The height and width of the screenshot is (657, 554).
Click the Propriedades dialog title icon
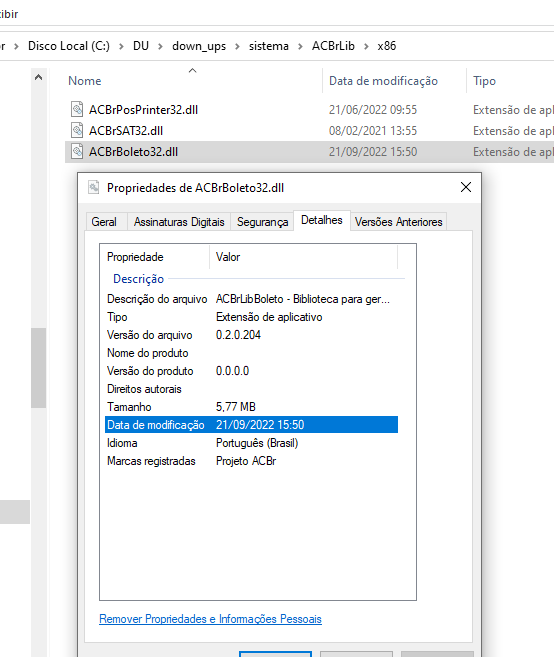pos(93,187)
